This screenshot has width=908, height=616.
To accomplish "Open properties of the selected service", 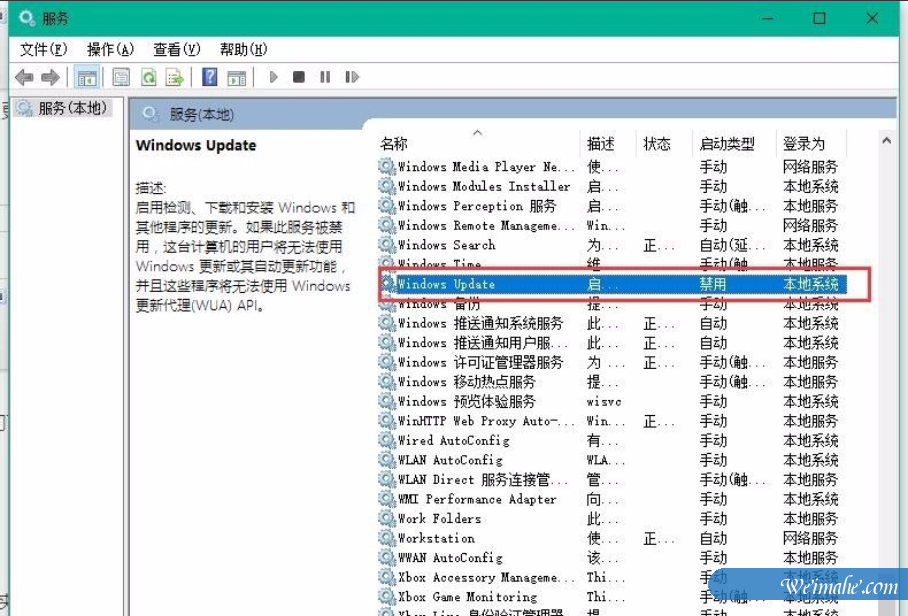I will click(x=121, y=77).
